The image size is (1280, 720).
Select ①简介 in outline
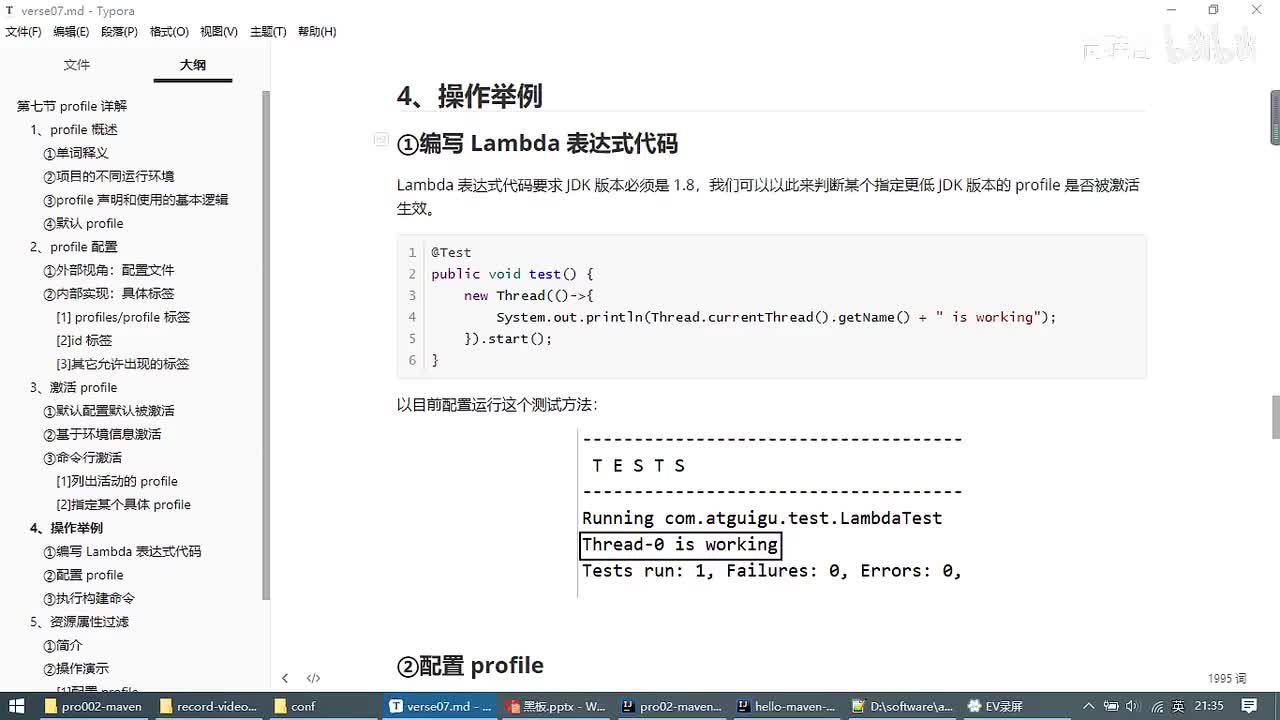coord(63,646)
